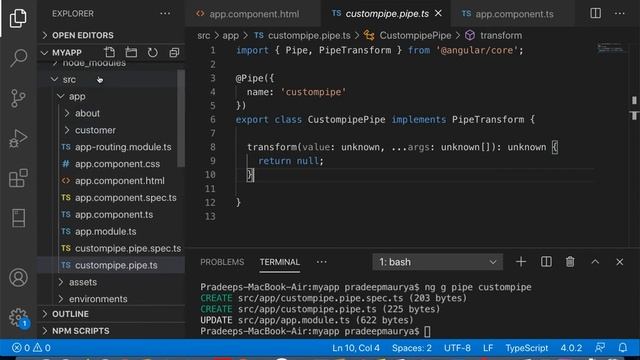Click the src breadcrumb
Viewport: 640px width, 360px height.
click(x=204, y=36)
